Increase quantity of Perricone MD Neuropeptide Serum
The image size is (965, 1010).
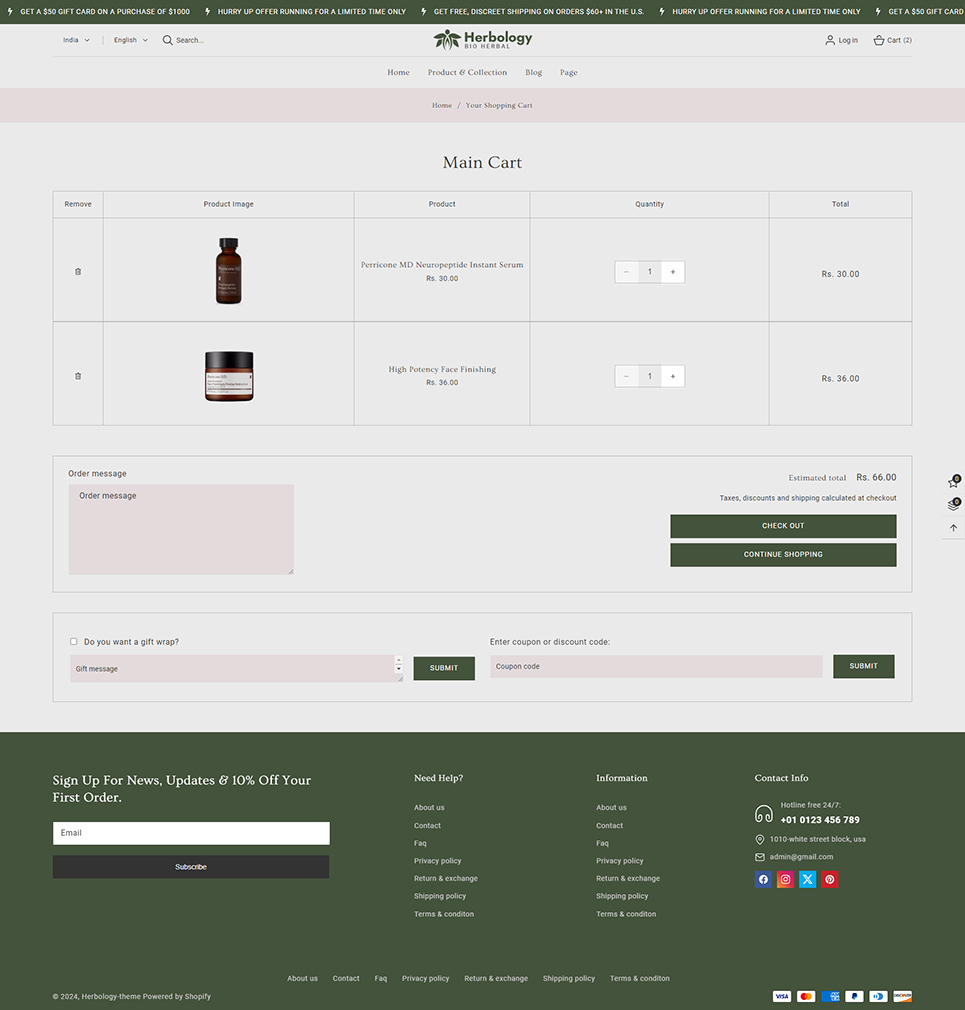pyautogui.click(x=673, y=272)
